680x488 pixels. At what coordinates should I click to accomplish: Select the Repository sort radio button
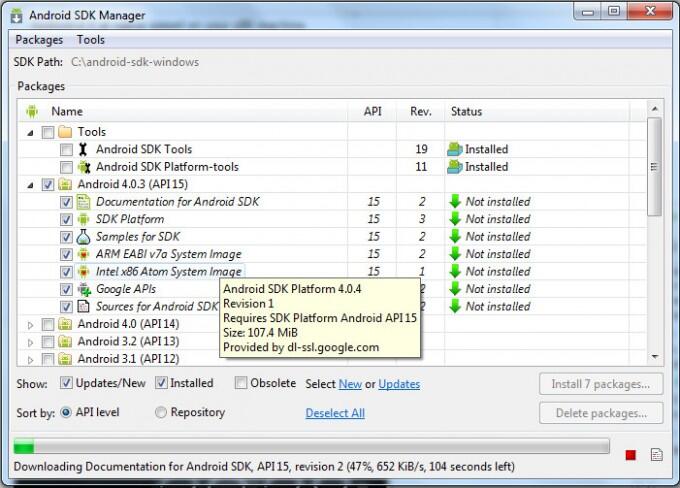(x=161, y=412)
